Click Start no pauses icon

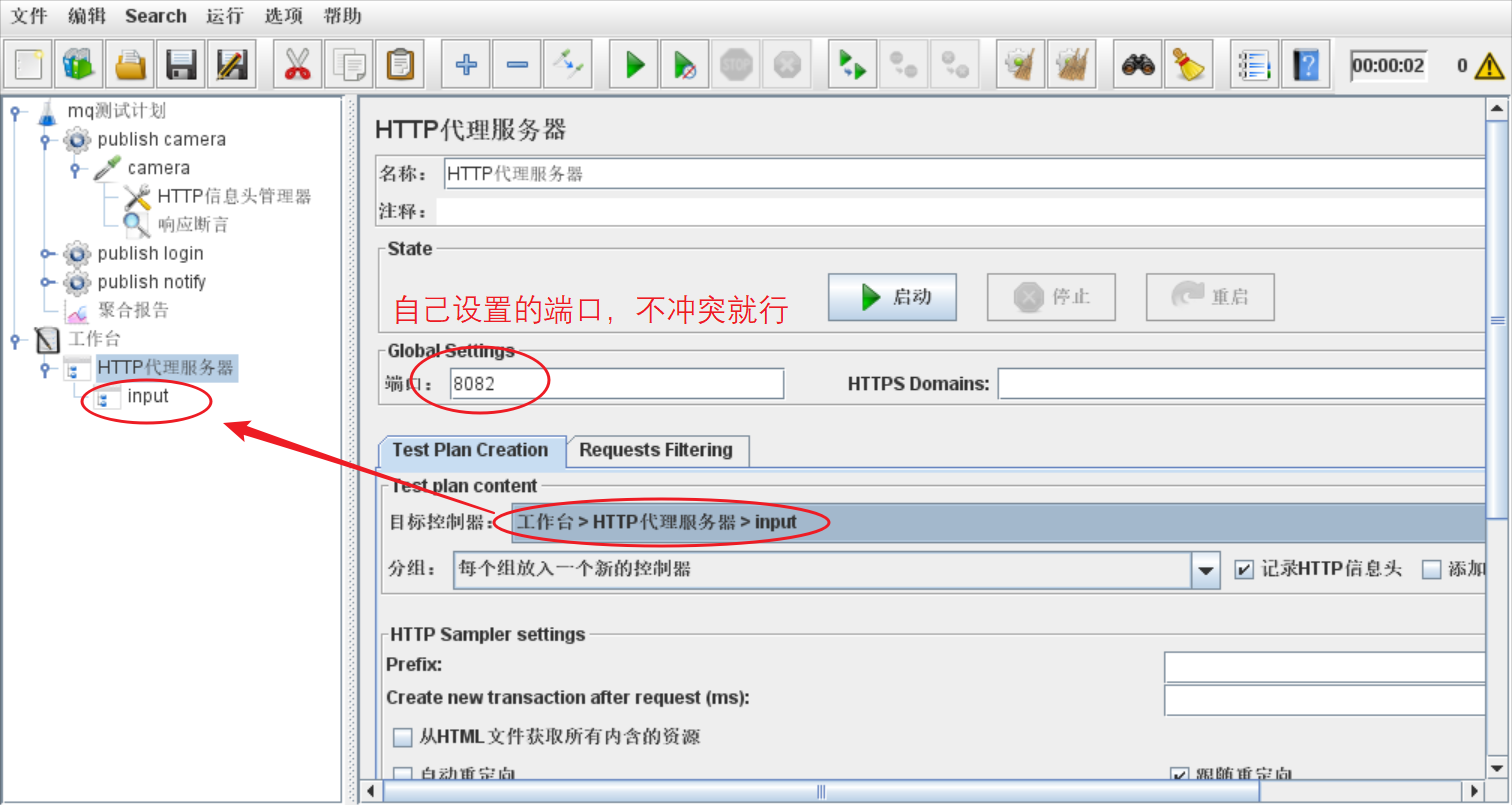(x=685, y=66)
